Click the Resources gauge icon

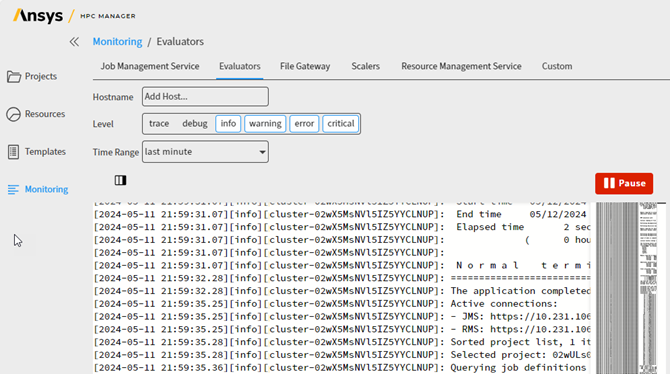[x=14, y=114]
